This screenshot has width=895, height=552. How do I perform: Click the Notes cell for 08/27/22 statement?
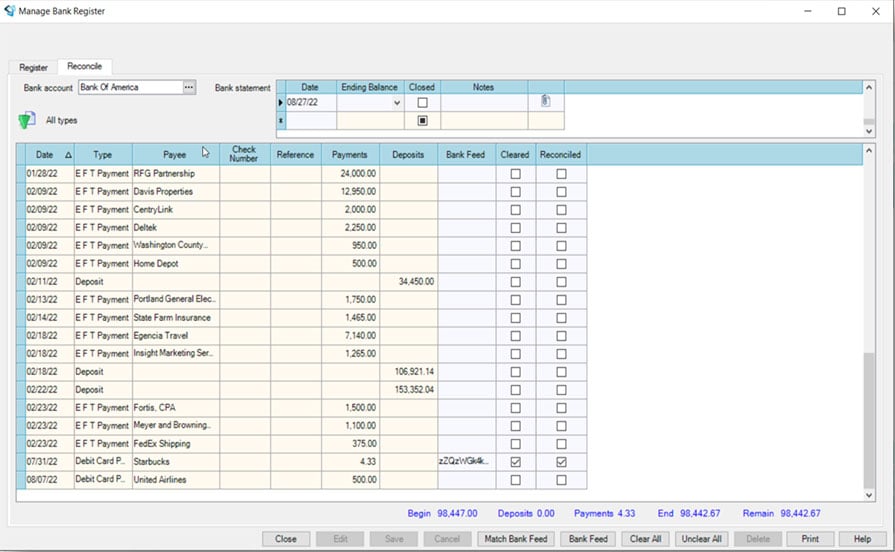(x=484, y=103)
